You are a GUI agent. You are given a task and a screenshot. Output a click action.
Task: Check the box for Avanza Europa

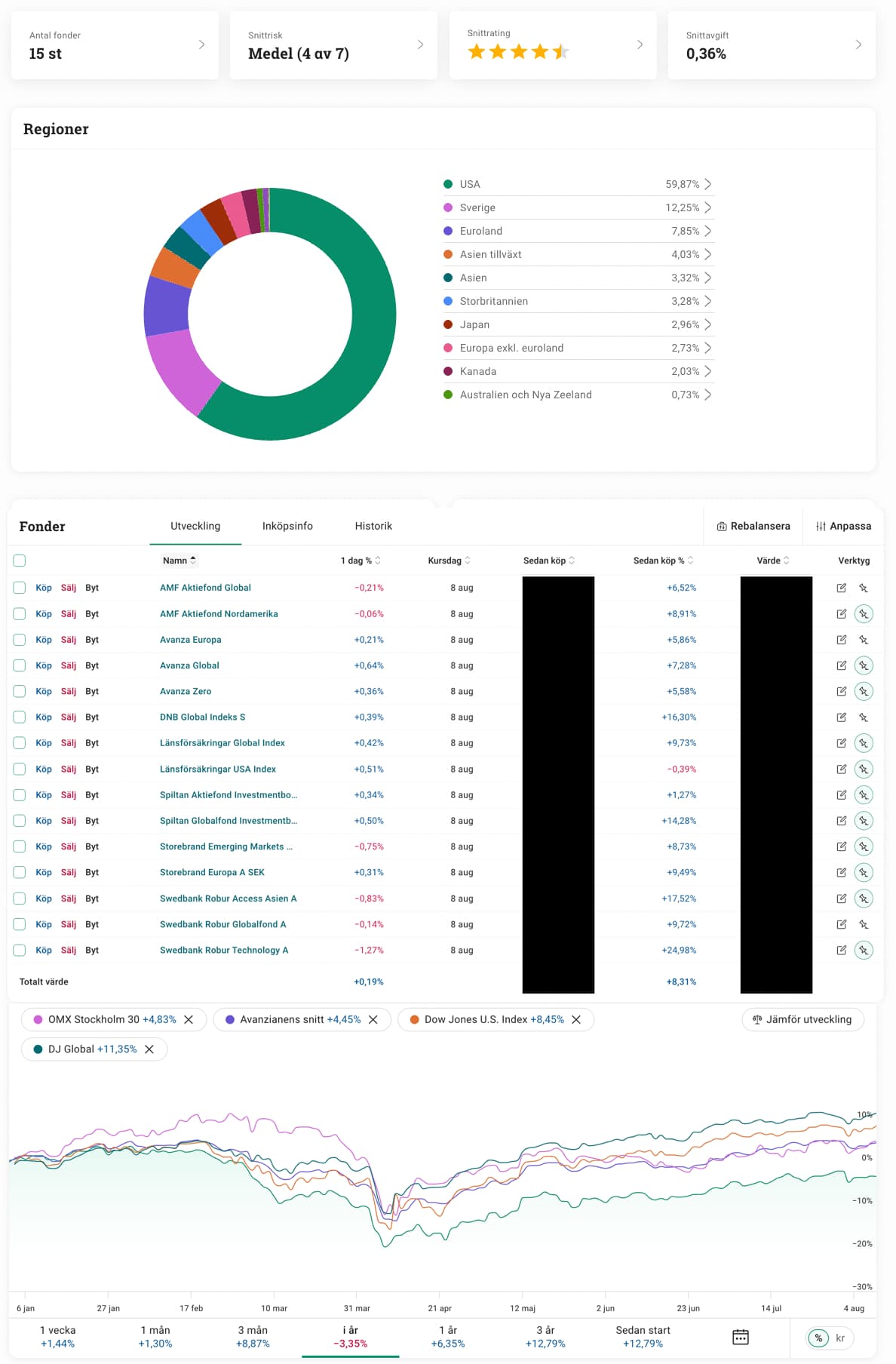pyautogui.click(x=20, y=640)
